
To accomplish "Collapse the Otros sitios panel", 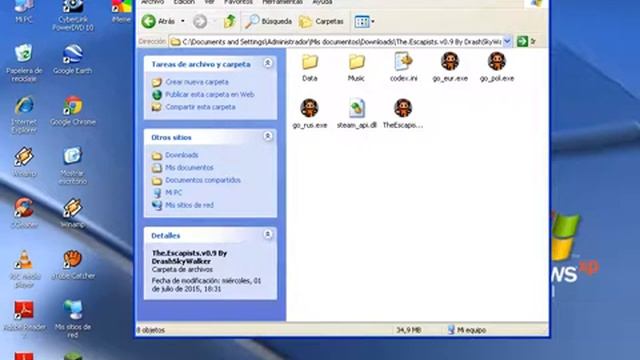I will (268, 136).
